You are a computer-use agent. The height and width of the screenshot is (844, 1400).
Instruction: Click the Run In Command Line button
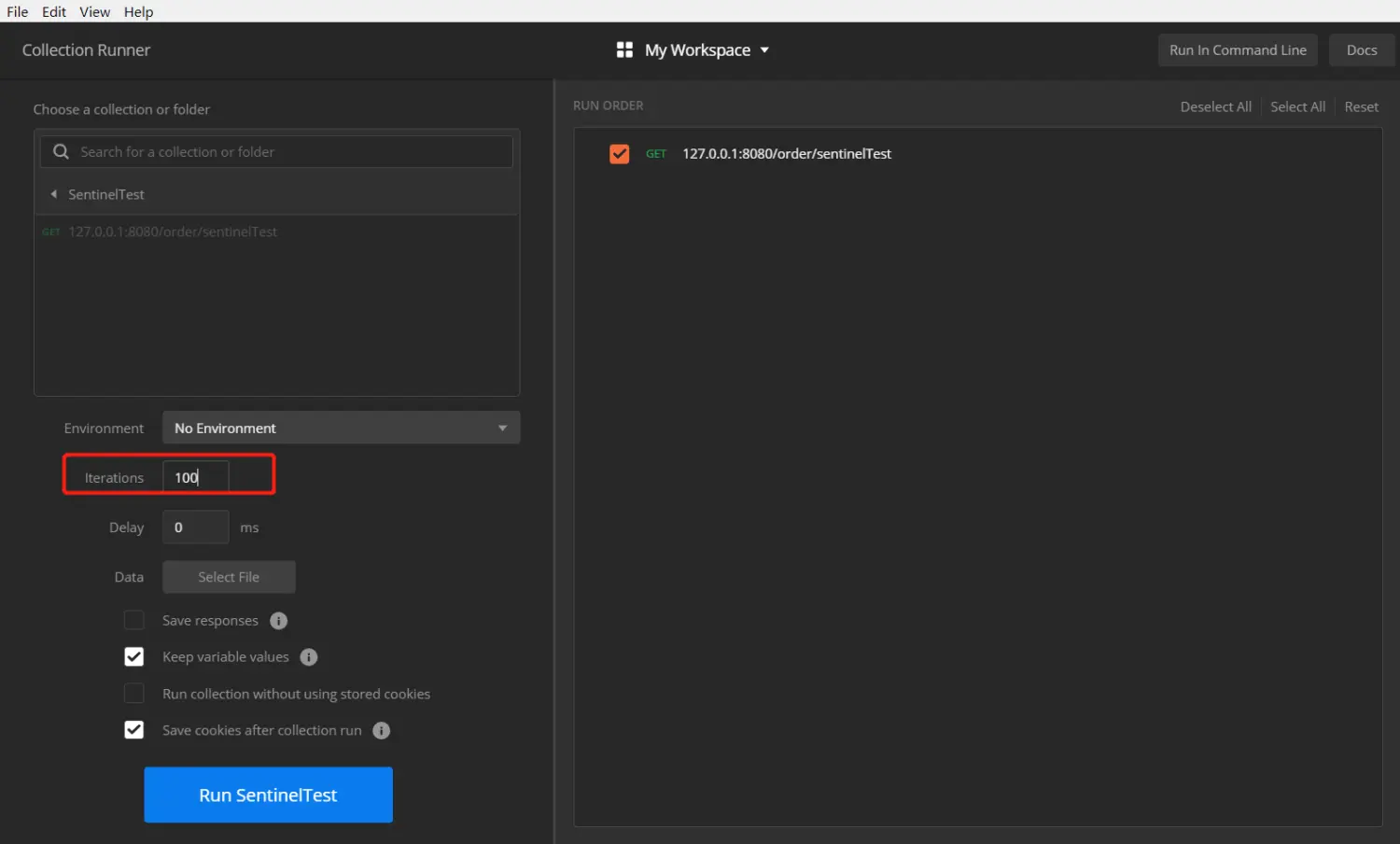(x=1238, y=50)
